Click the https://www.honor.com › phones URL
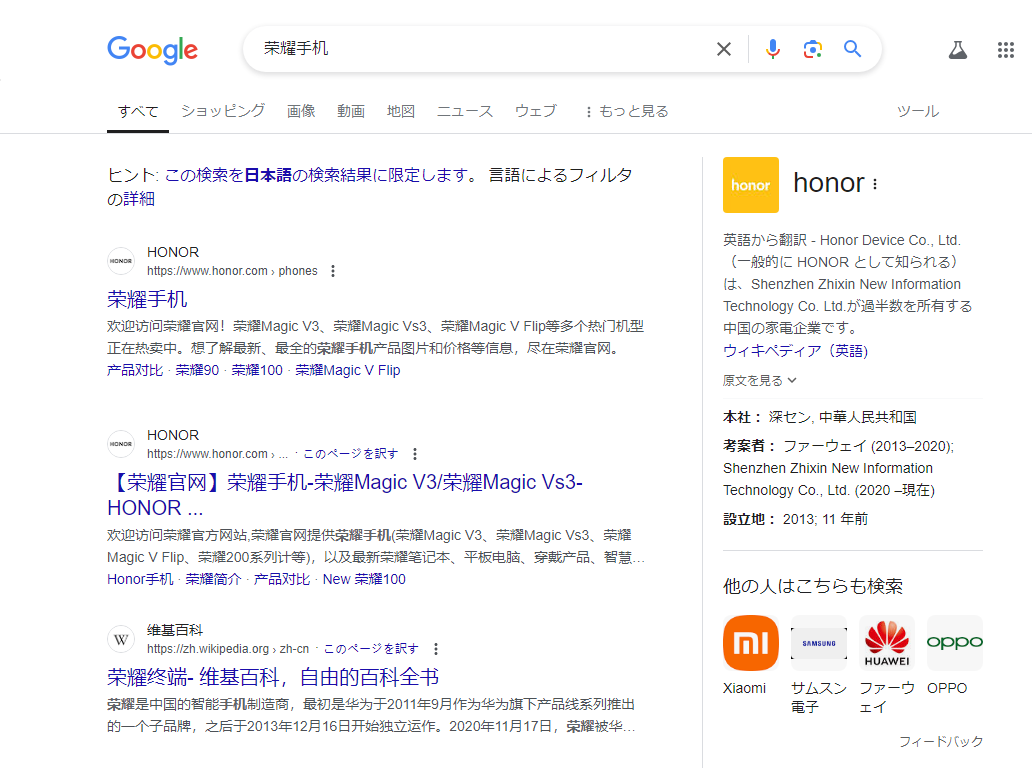The width and height of the screenshot is (1032, 769). tap(232, 271)
